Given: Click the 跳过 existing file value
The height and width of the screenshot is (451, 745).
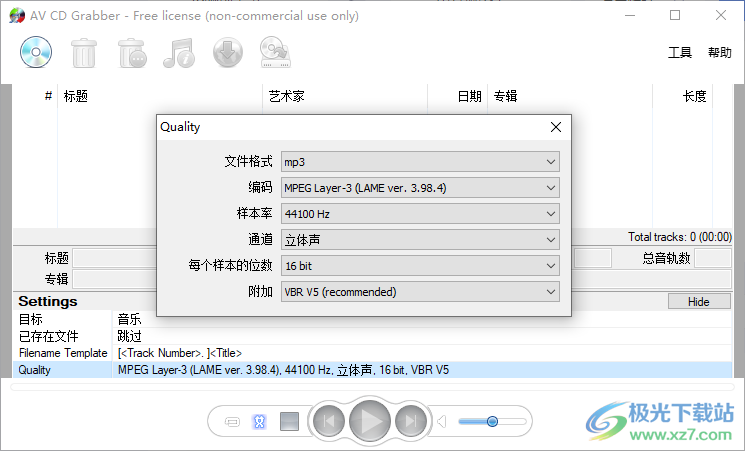Looking at the screenshot, I should pyautogui.click(x=129, y=336).
